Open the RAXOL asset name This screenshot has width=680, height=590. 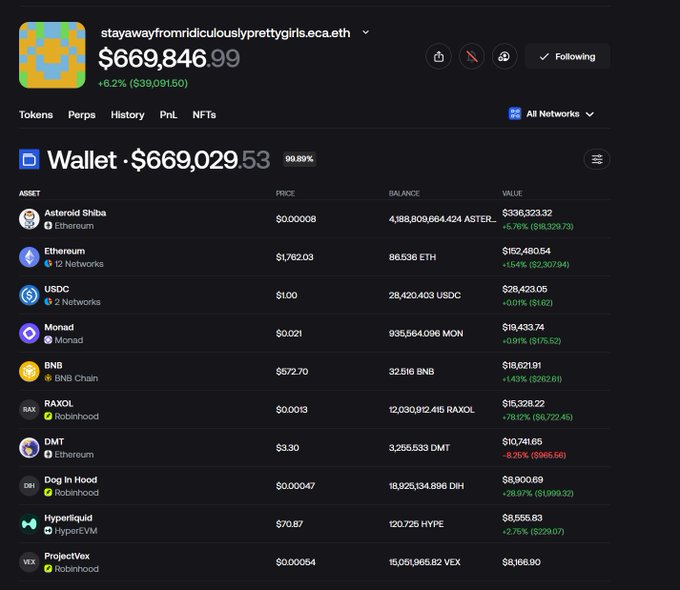(x=59, y=404)
